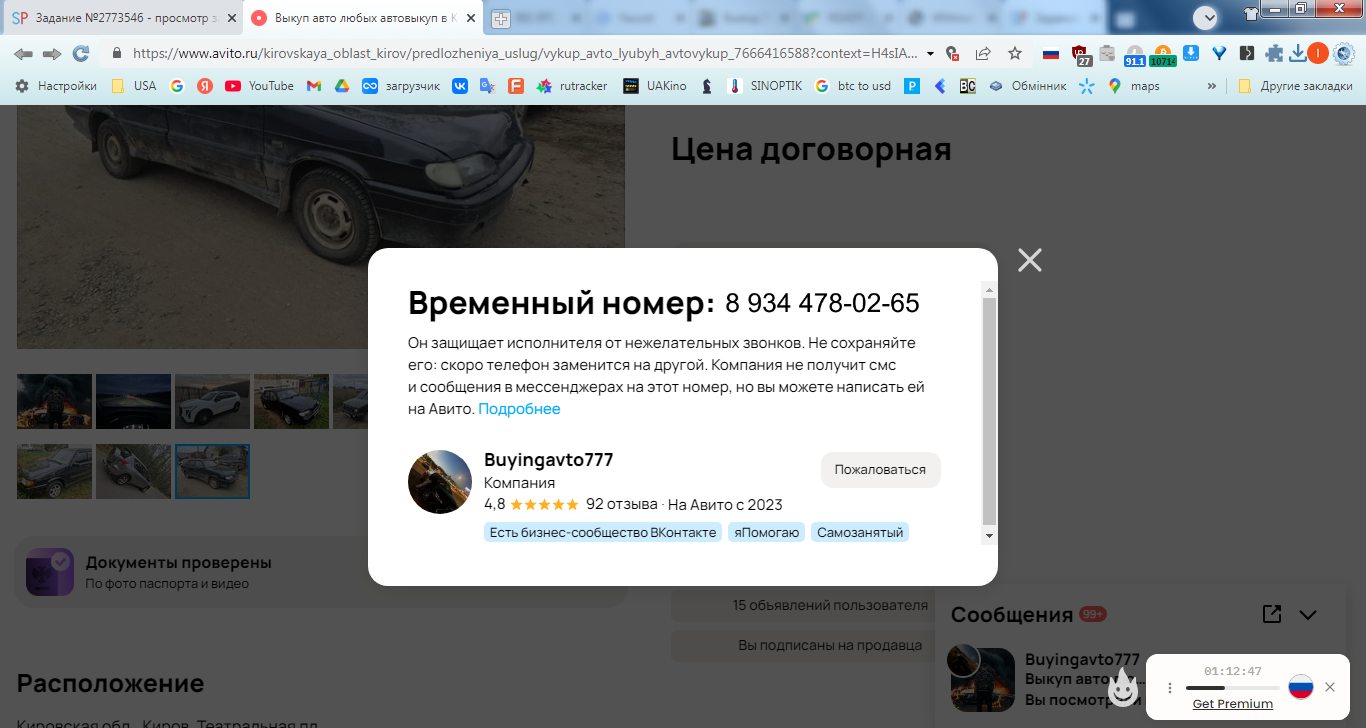Go forward with the browser forward arrow

pyautogui.click(x=52, y=54)
